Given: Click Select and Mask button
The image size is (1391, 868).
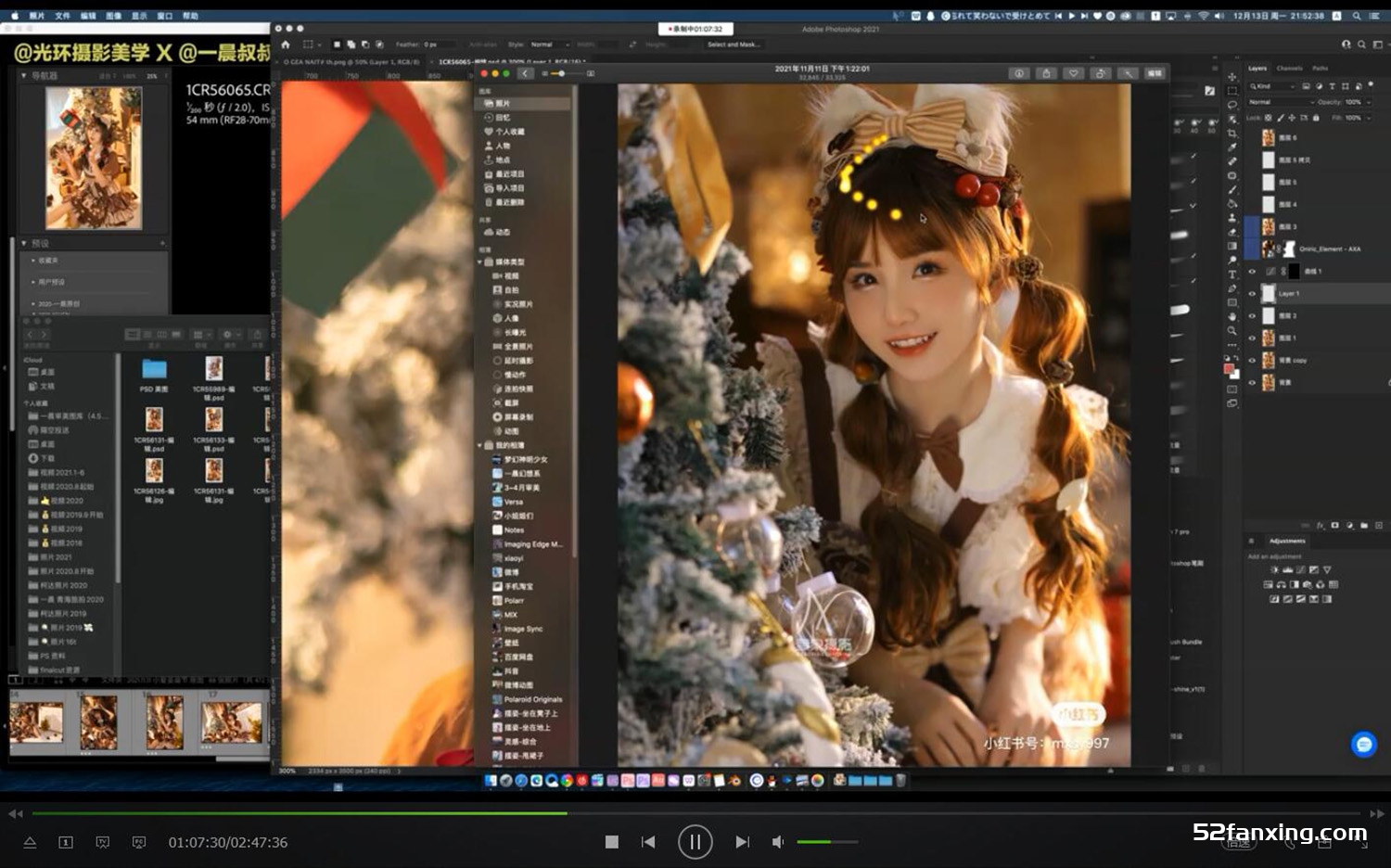Looking at the screenshot, I should tap(733, 45).
